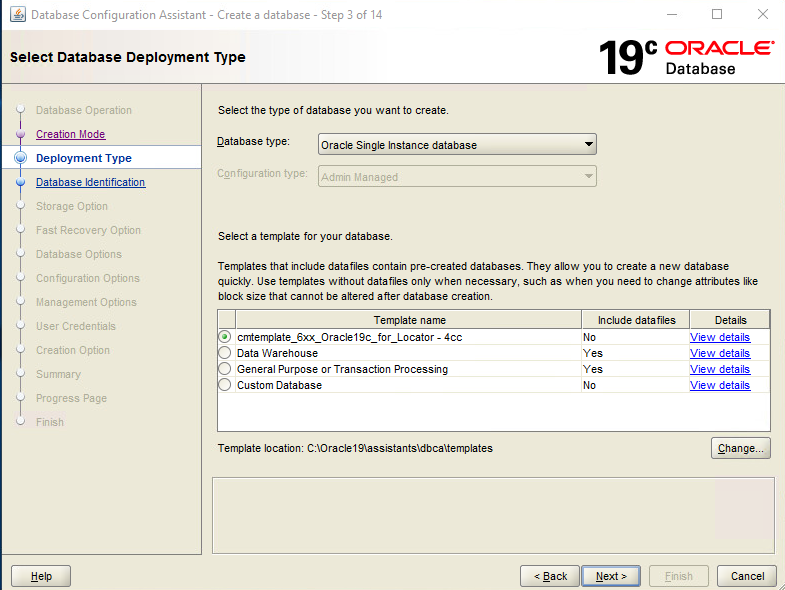
Task: Select the cmtemplate_6xx_Oracle19c_for_Locator radio button
Action: [225, 337]
